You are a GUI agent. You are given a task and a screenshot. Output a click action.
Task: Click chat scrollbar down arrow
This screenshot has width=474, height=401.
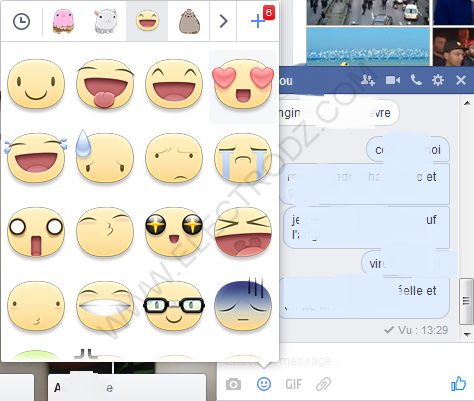click(467, 334)
